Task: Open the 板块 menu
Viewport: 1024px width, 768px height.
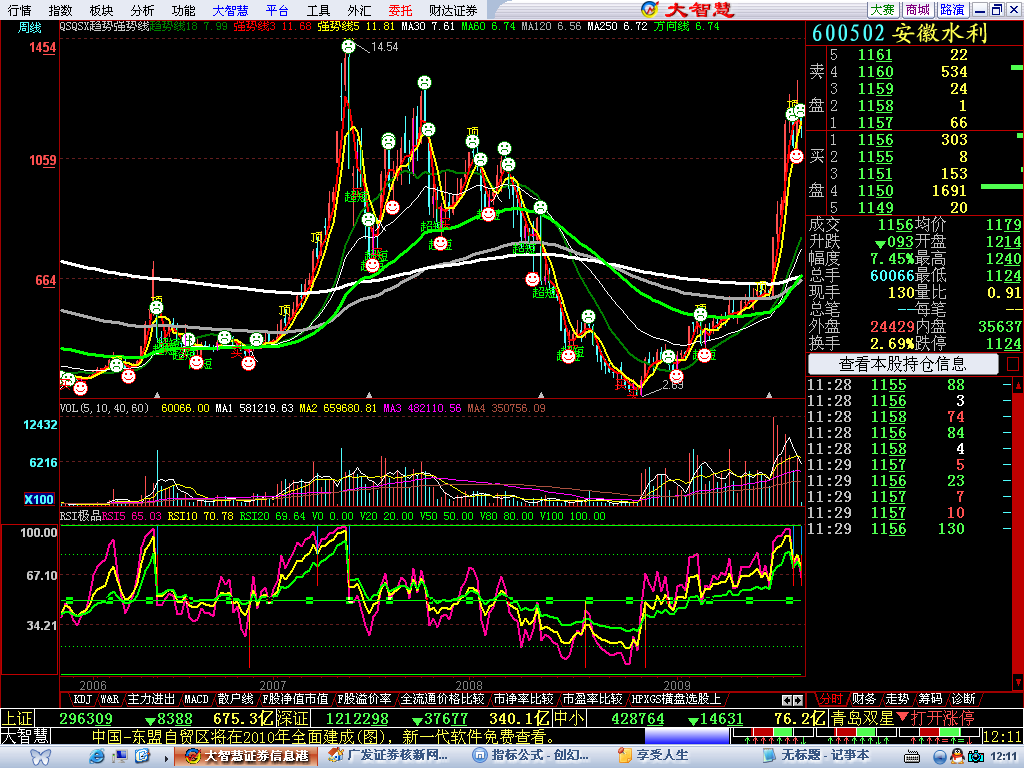Action: pos(101,10)
